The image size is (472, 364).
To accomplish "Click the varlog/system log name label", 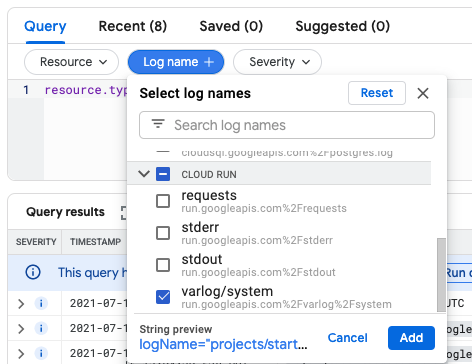I will tap(227, 292).
